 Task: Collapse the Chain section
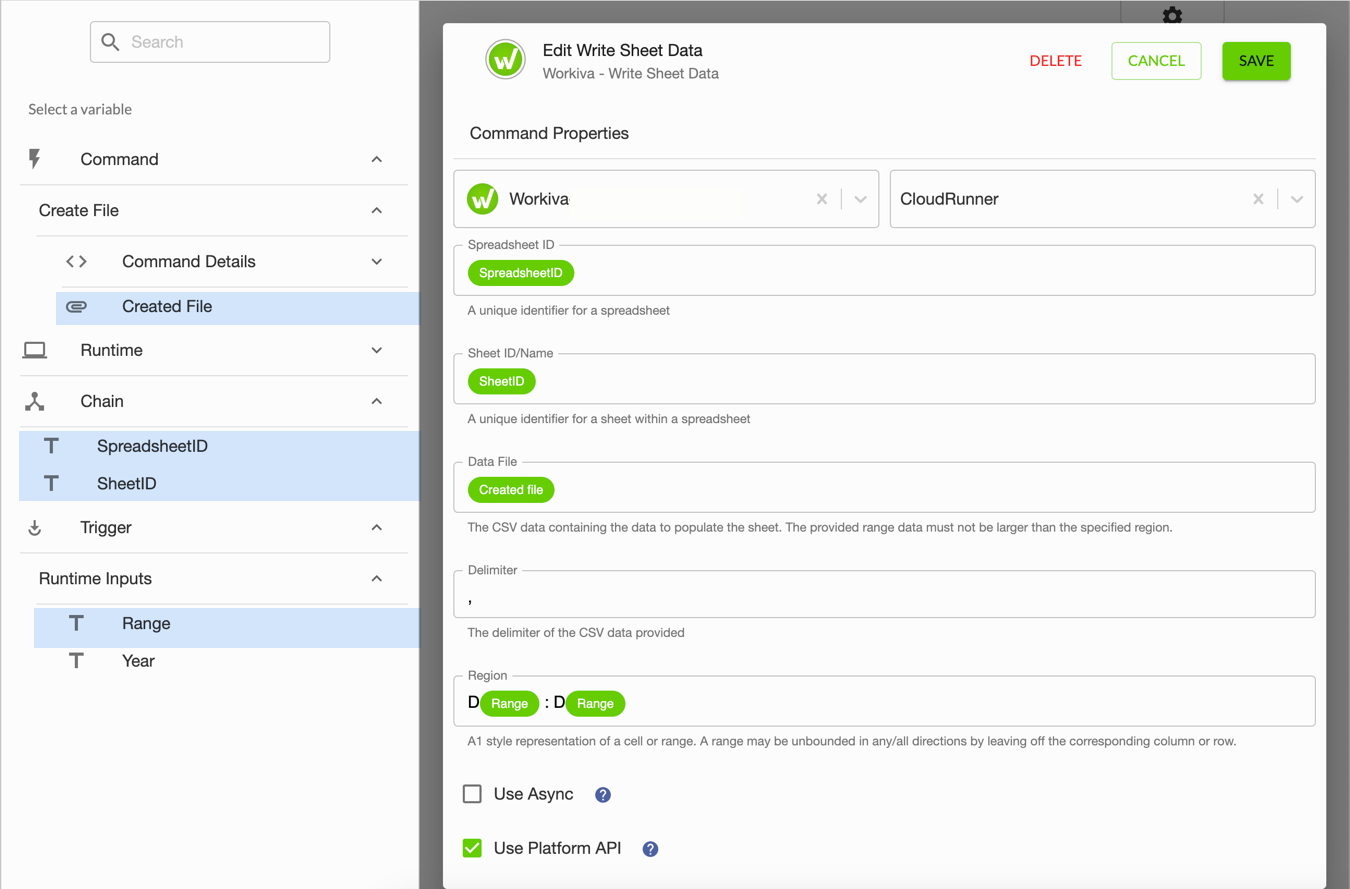(377, 401)
